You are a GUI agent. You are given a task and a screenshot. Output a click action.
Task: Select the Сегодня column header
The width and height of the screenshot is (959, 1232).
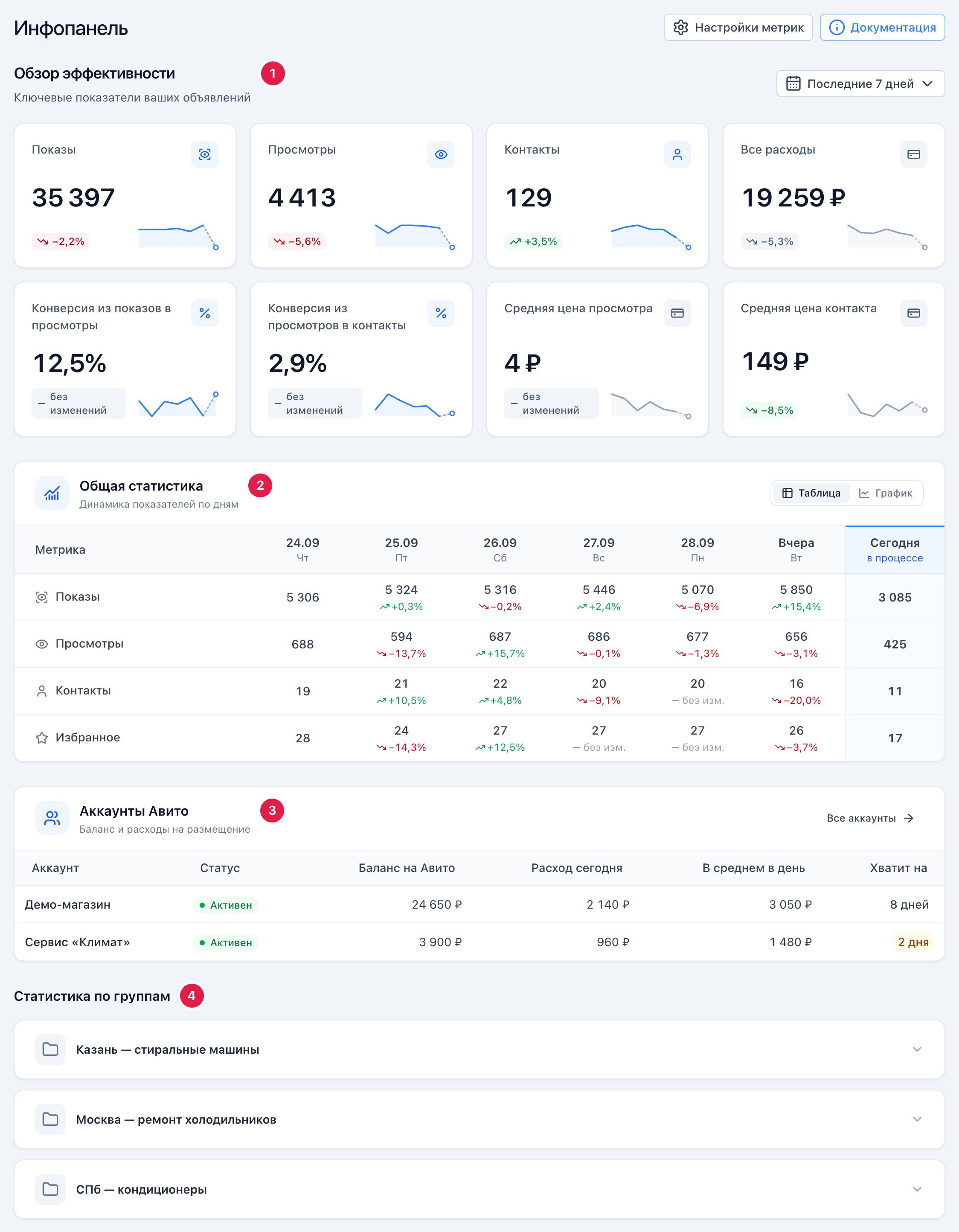click(x=895, y=550)
